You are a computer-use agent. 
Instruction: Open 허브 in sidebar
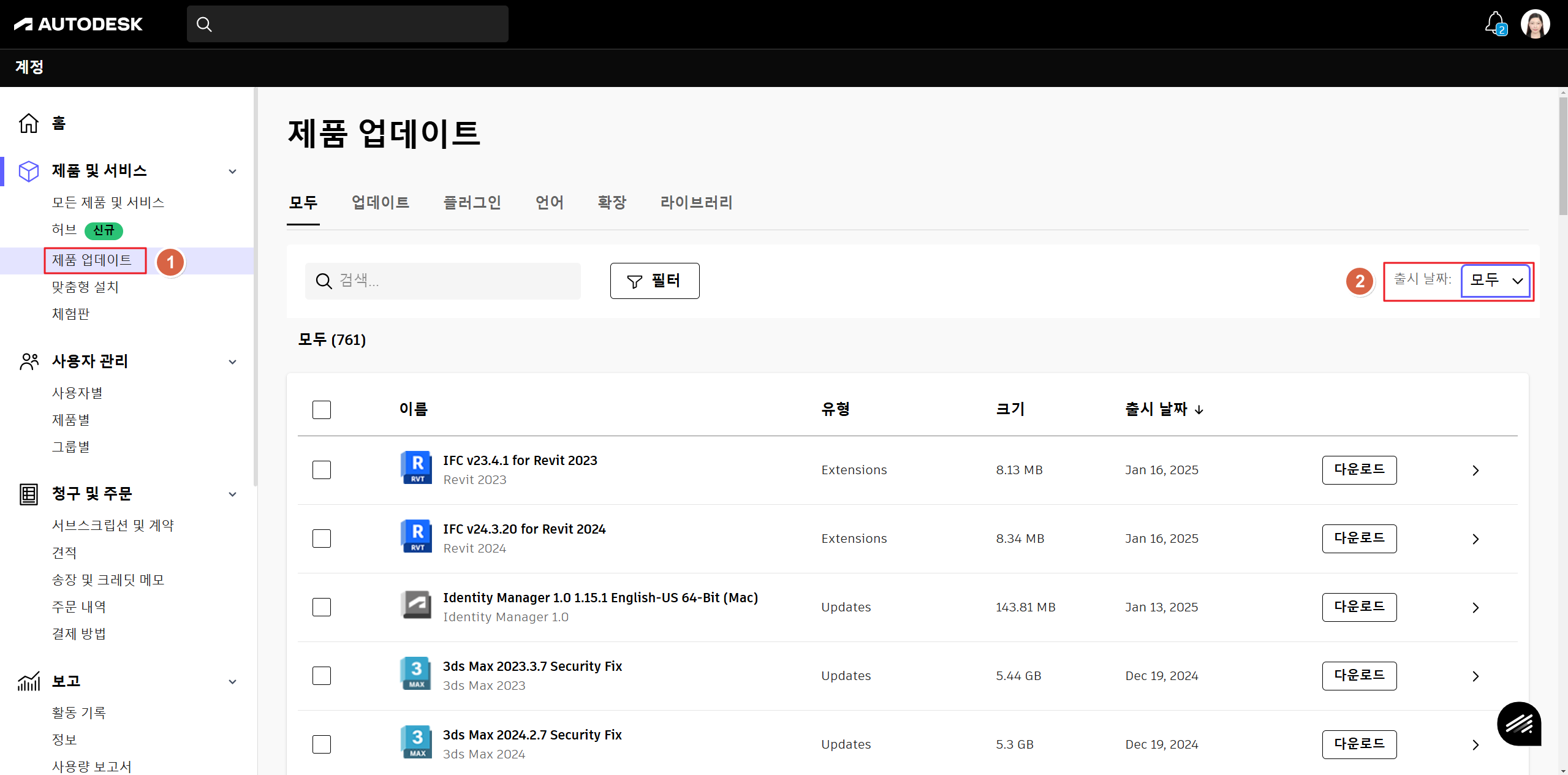pos(64,230)
